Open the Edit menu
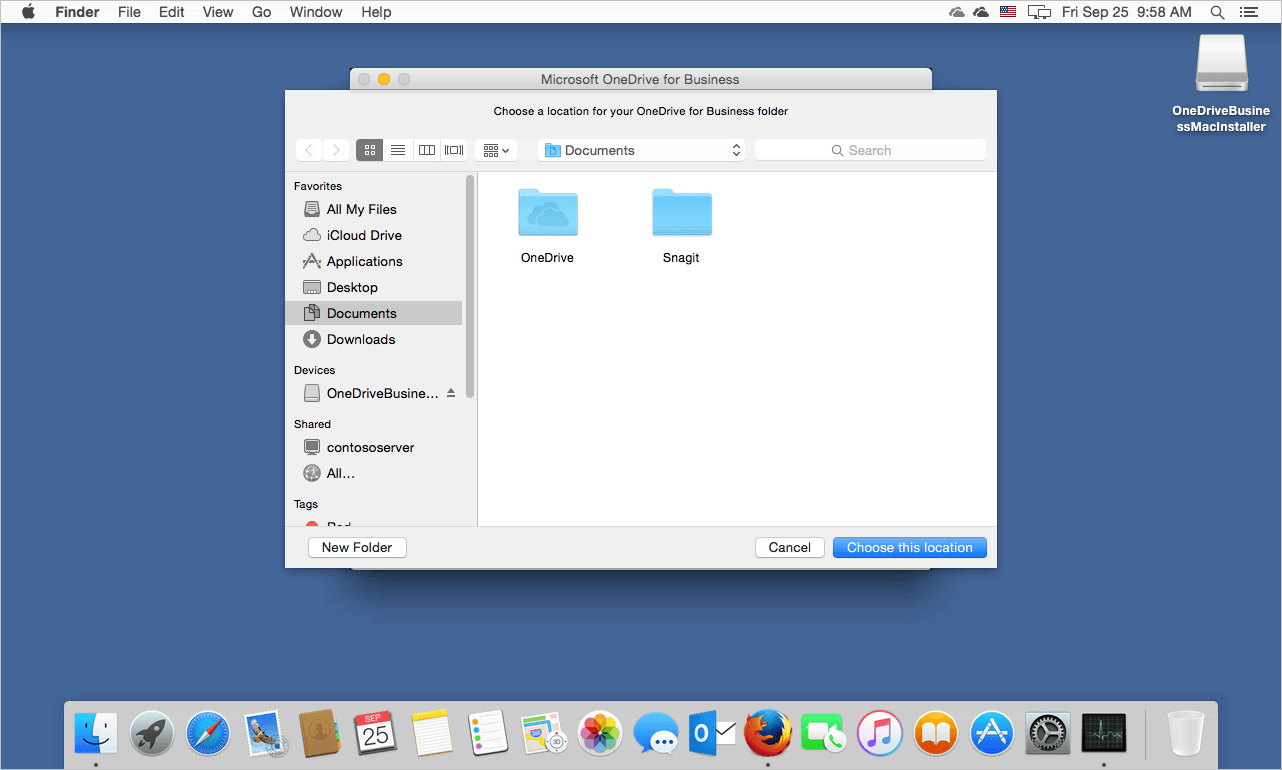Screen dimensions: 1282x770 point(172,12)
